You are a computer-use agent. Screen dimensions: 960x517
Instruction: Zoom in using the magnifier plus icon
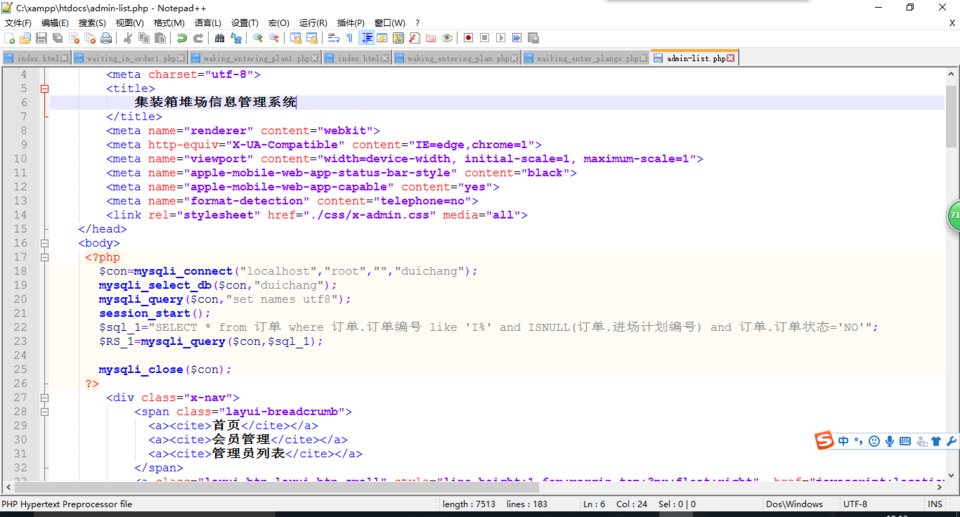[x=258, y=38]
